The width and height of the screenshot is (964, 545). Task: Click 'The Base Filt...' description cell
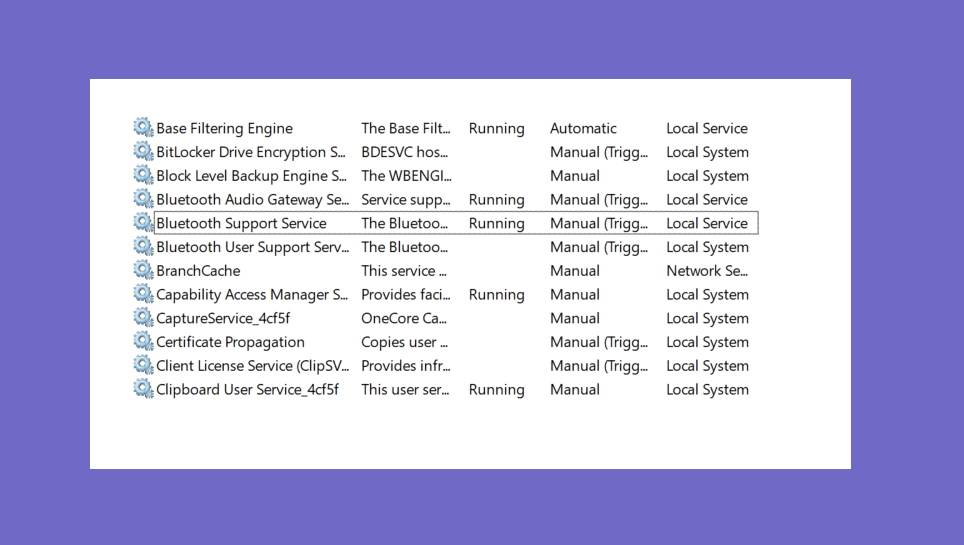[x=406, y=129]
